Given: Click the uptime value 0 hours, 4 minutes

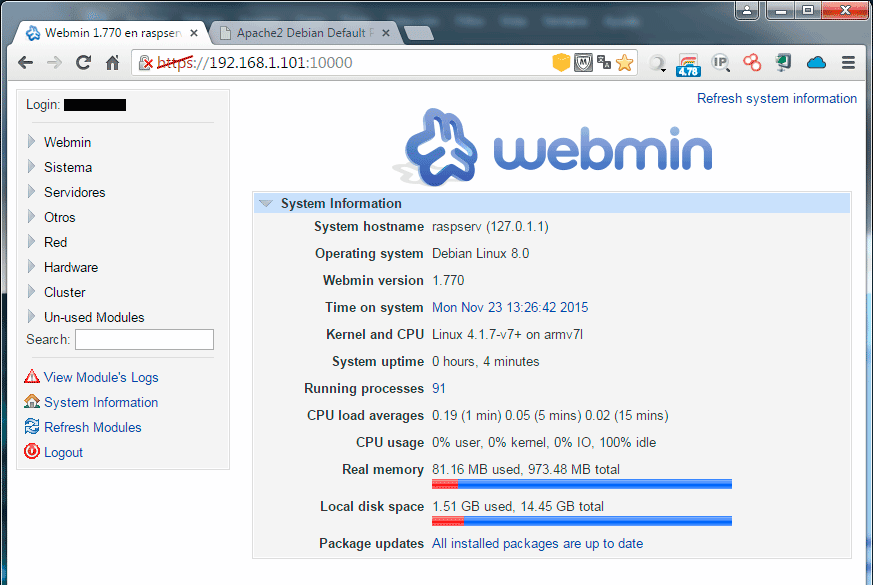Looking at the screenshot, I should tap(485, 361).
